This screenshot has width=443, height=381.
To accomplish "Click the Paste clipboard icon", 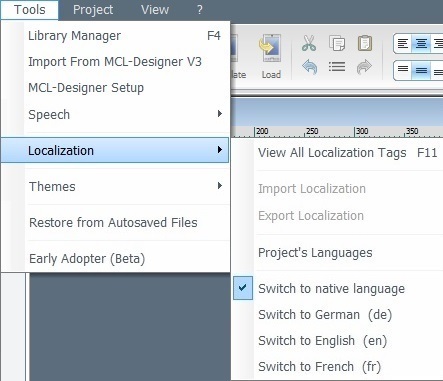I will coord(365,43).
